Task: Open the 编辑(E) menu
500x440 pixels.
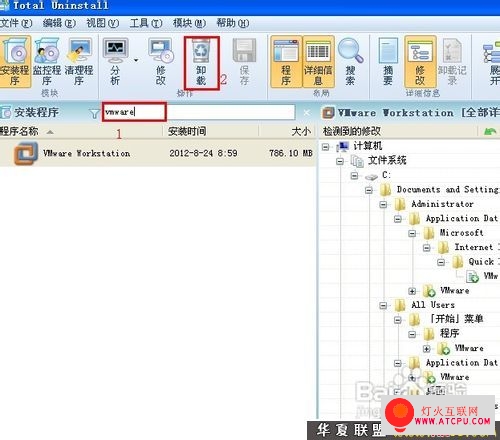Action: 59,23
